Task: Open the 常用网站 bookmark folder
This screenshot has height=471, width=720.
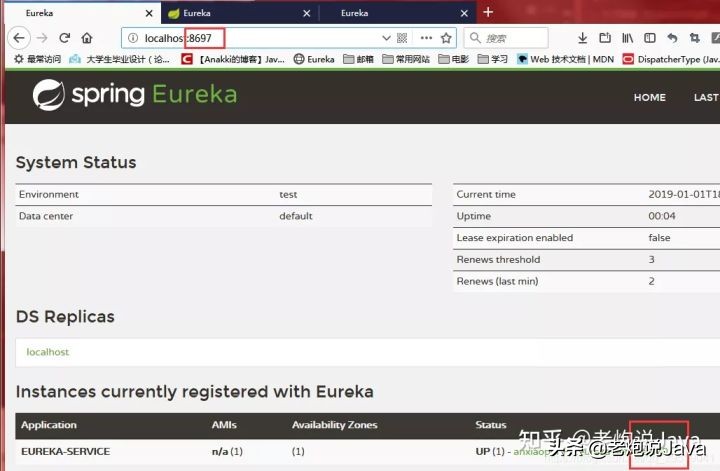Action: (x=406, y=59)
